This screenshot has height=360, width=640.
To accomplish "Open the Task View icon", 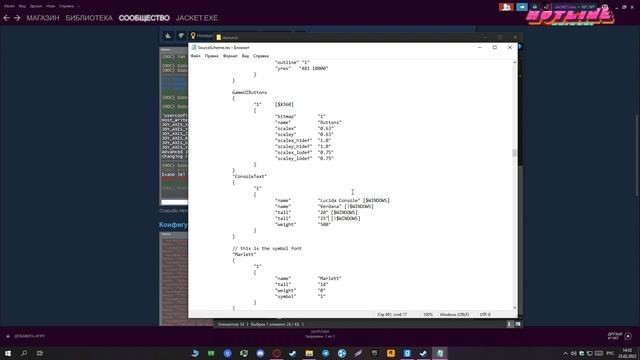I will pos(40,353).
